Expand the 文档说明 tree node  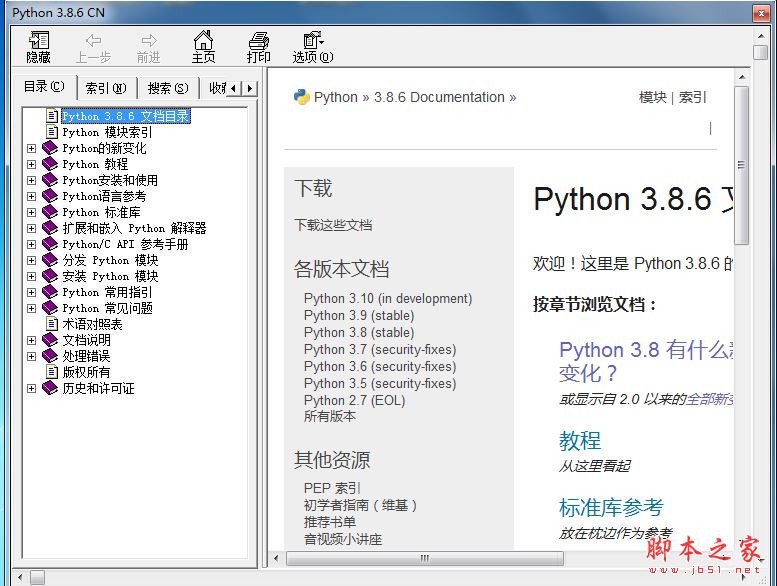point(32,340)
